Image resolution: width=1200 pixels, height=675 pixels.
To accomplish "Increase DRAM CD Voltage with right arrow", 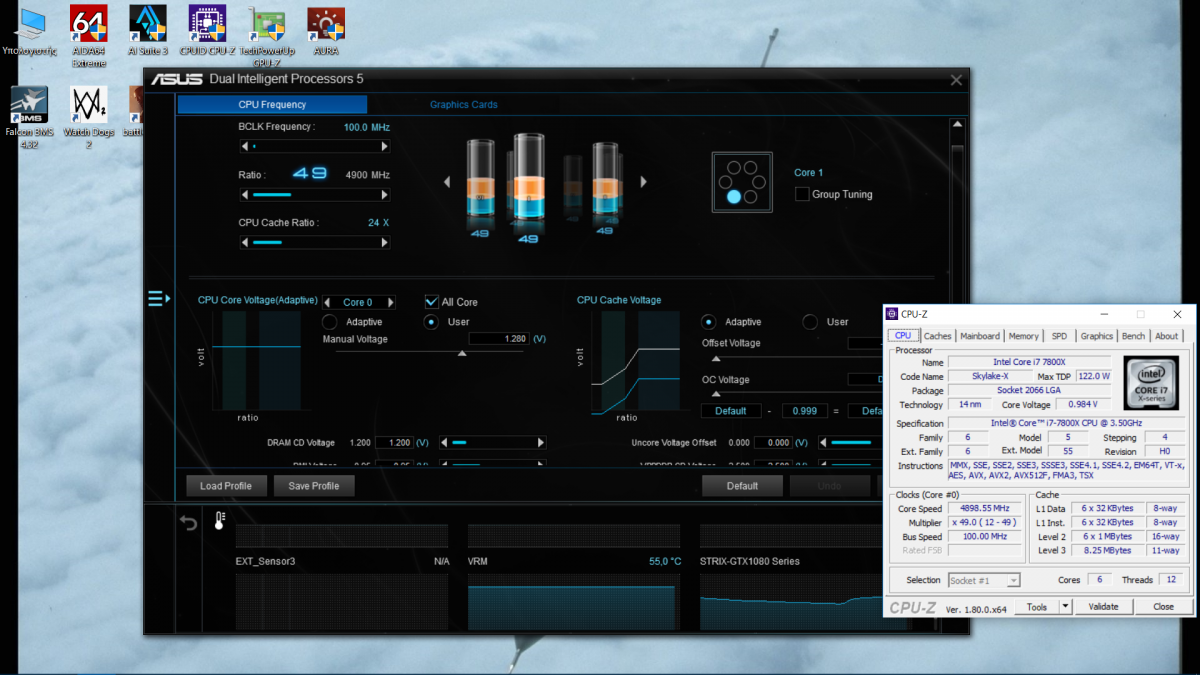I will click(542, 443).
